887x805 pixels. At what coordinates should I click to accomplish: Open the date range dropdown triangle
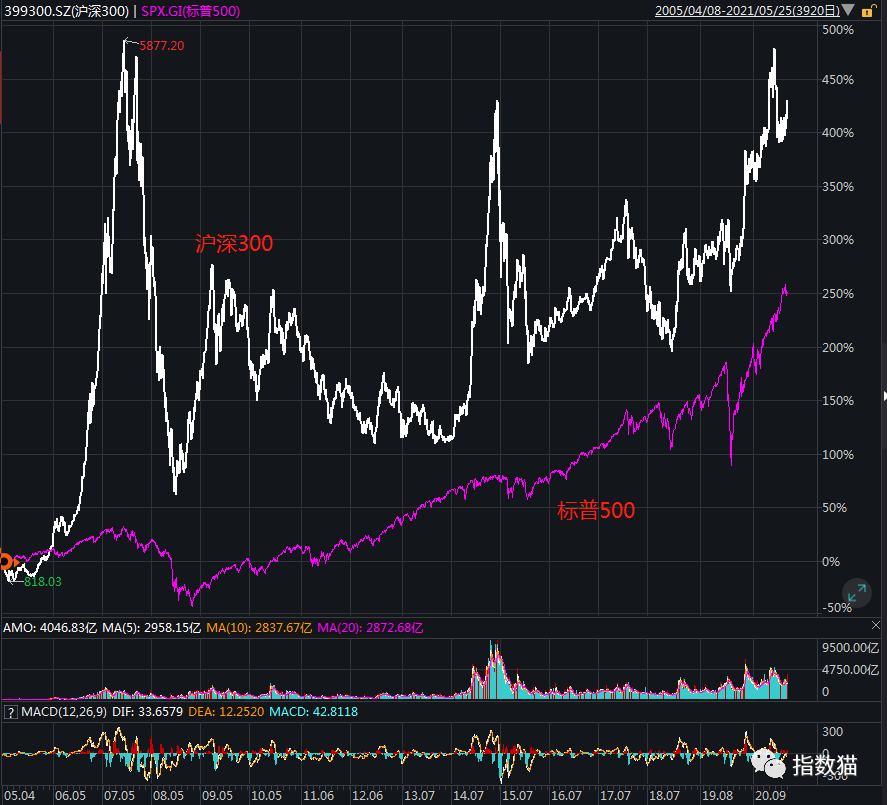tap(849, 10)
